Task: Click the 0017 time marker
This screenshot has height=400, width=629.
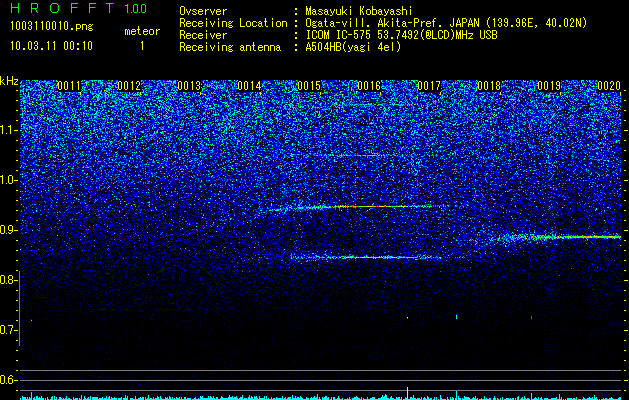Action: pos(429,86)
